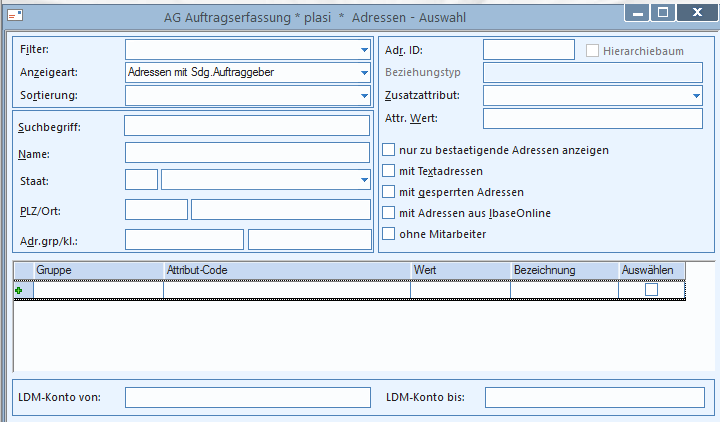Click the application icon in title bar
The height and width of the screenshot is (422, 720).
click(x=15, y=16)
